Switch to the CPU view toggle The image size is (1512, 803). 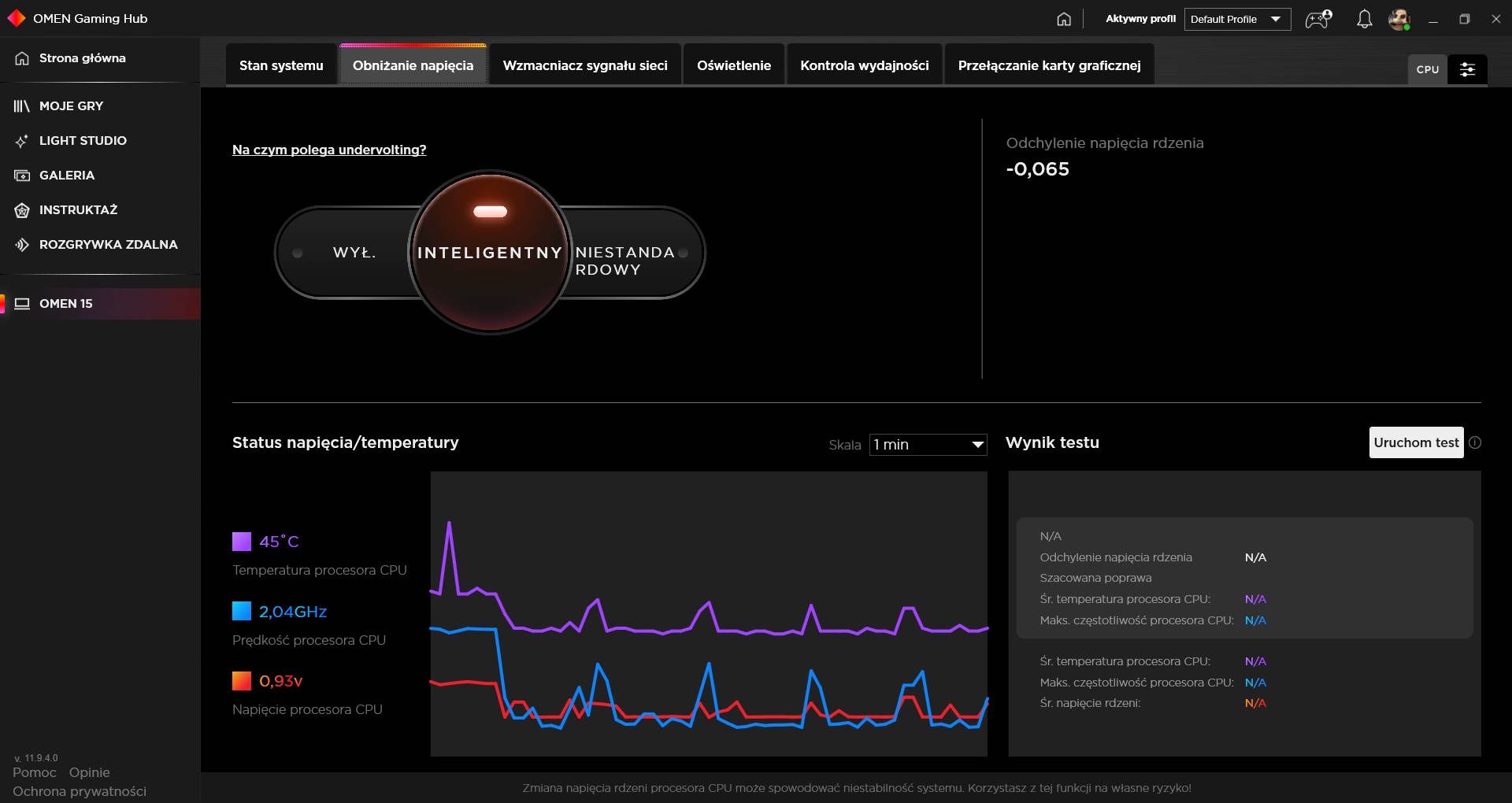click(1427, 69)
